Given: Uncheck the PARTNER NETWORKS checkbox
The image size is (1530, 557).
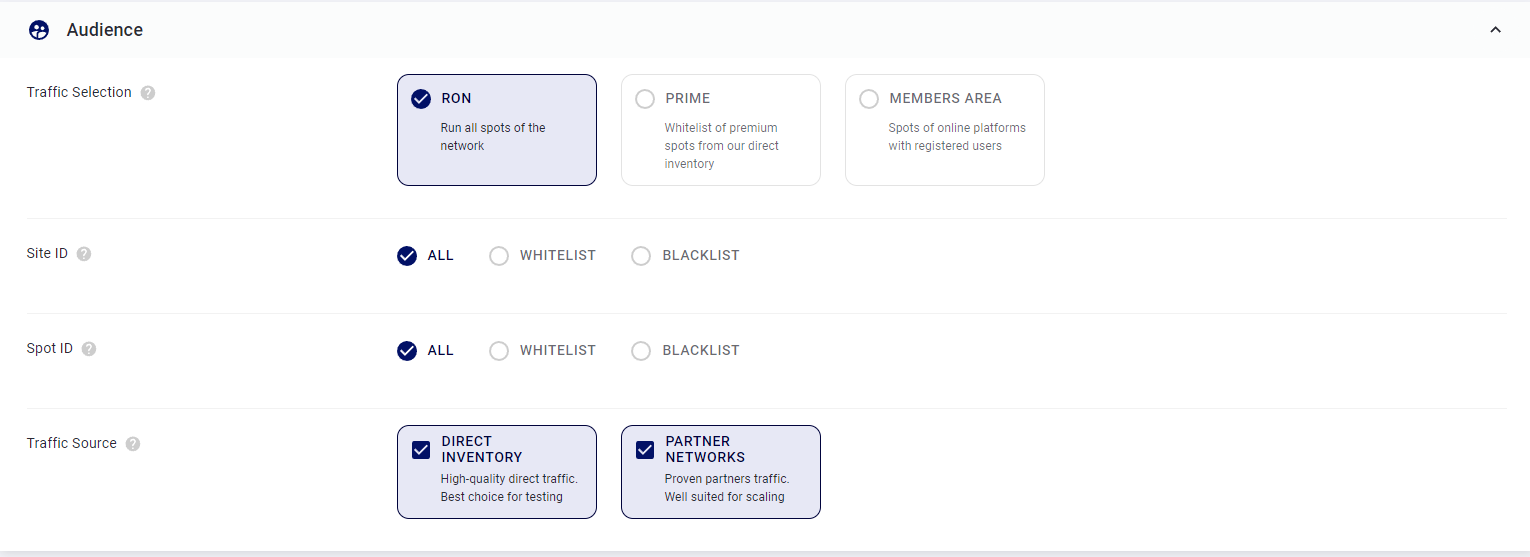Looking at the screenshot, I should [645, 450].
